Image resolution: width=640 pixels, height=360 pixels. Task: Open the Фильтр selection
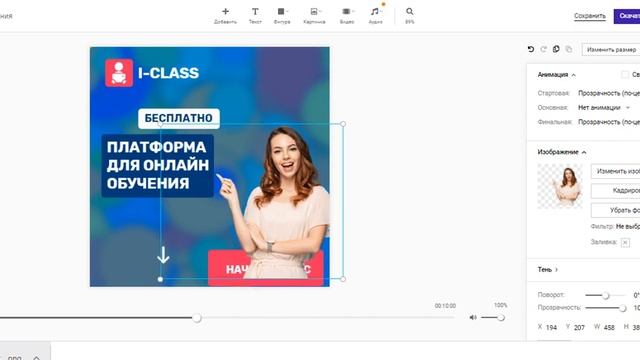click(628, 226)
